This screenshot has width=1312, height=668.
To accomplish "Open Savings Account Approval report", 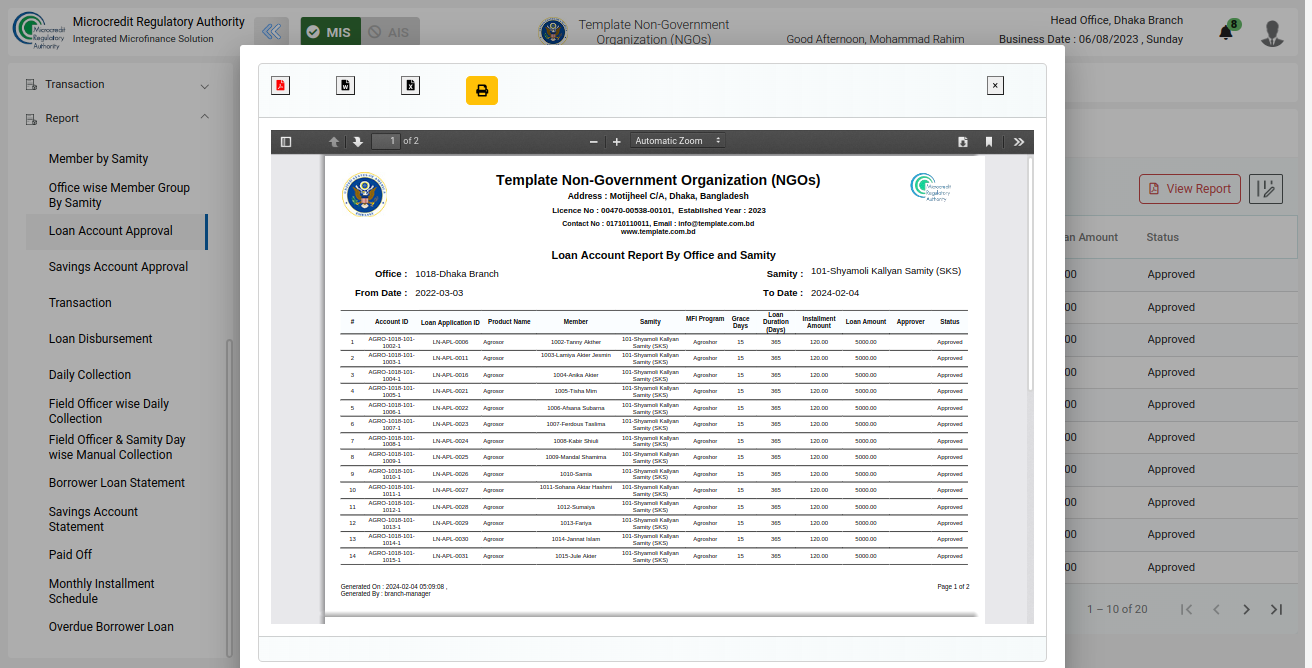I will 118,267.
